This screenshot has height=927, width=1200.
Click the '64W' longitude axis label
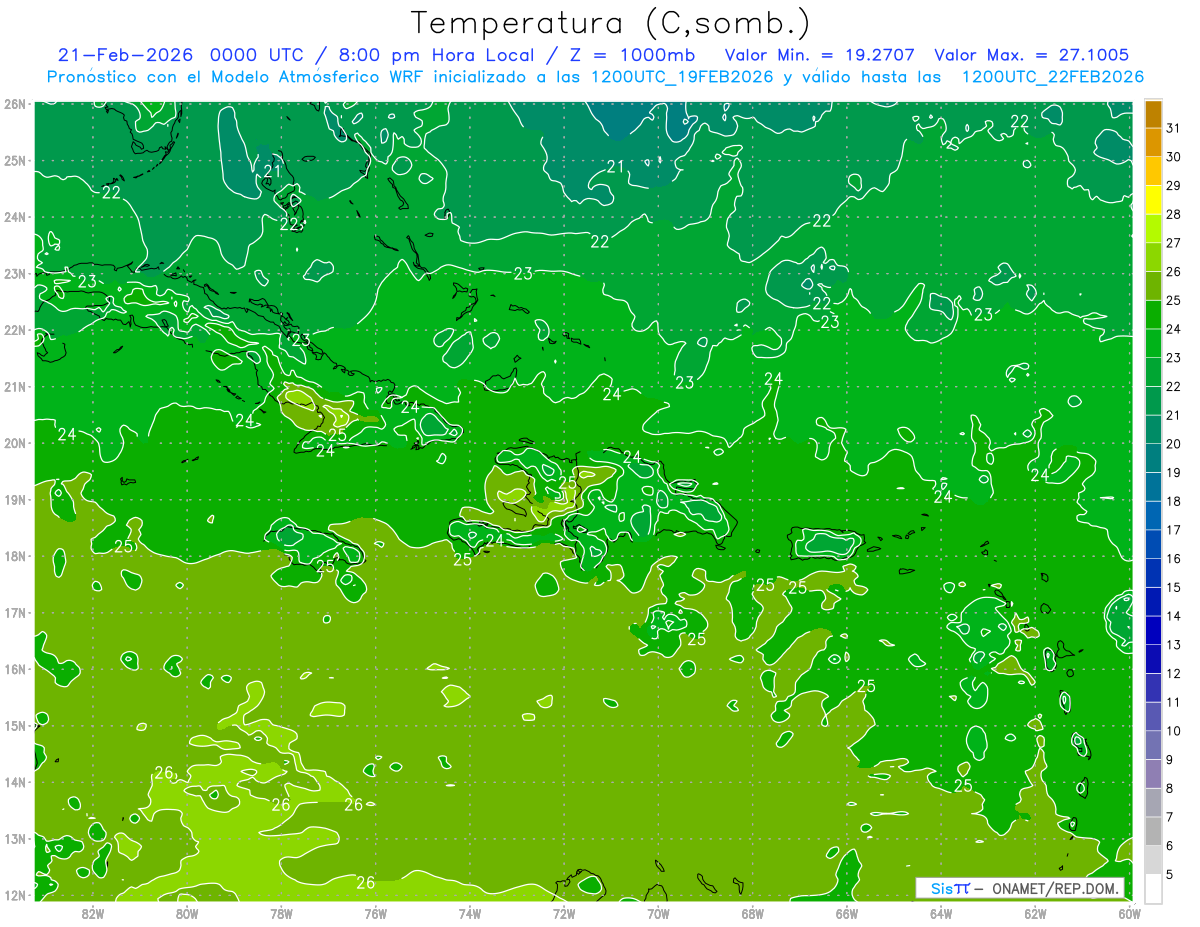[x=941, y=913]
